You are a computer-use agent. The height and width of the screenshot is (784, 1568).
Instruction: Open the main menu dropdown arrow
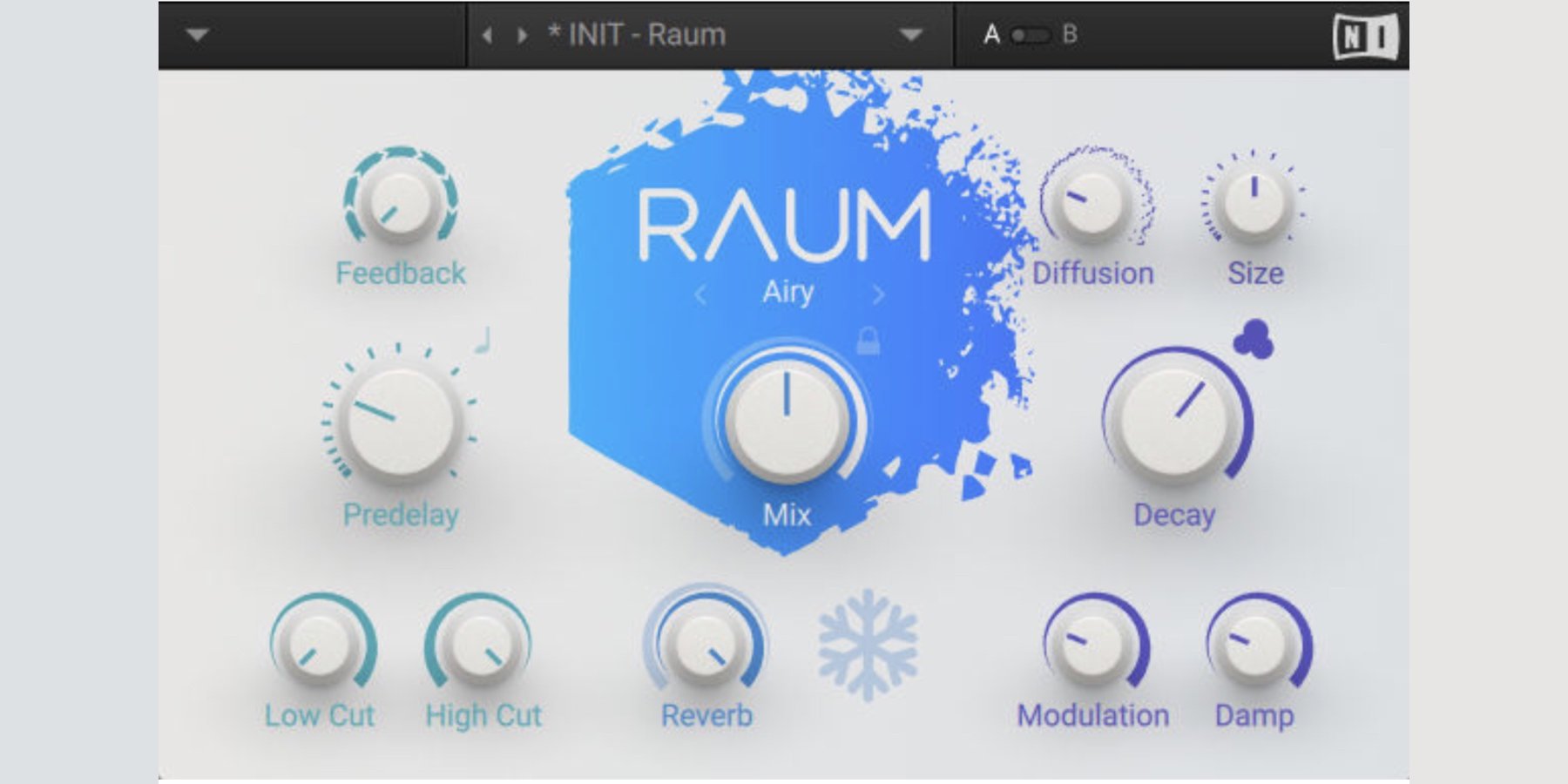pos(198,36)
